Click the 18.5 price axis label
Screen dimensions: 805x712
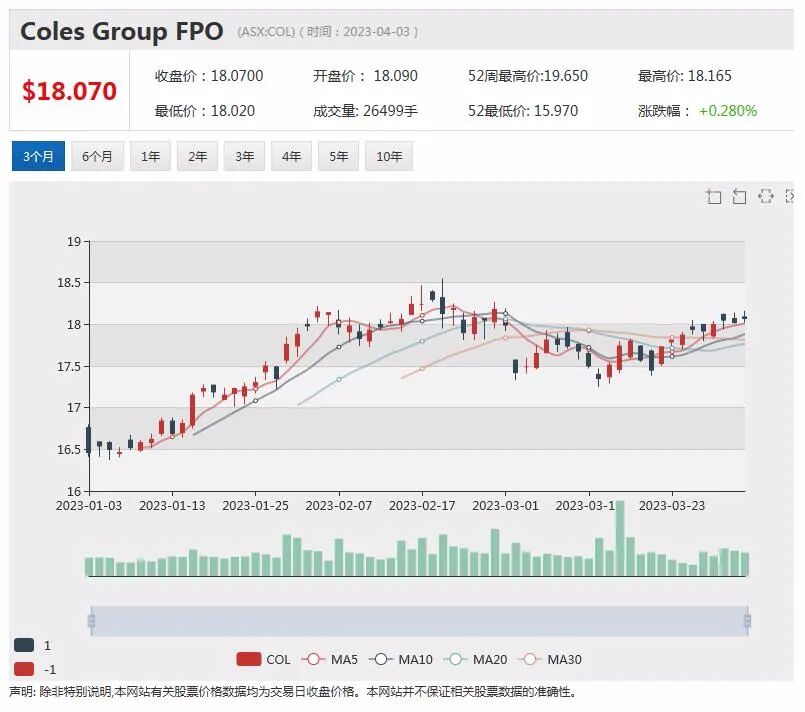coord(69,283)
